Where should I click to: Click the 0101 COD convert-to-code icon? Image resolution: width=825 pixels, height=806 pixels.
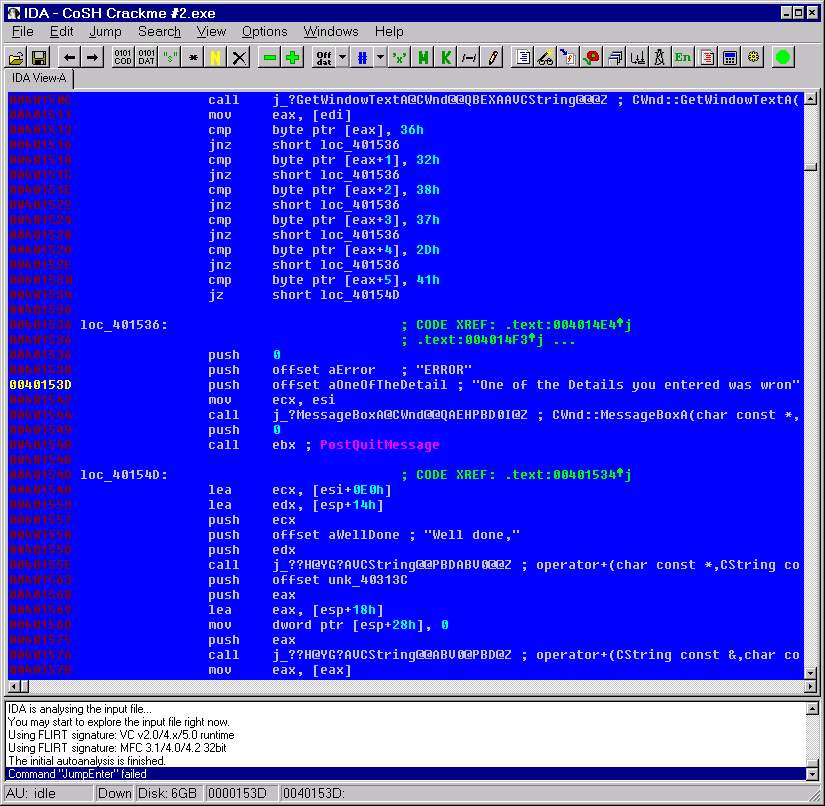[x=122, y=57]
